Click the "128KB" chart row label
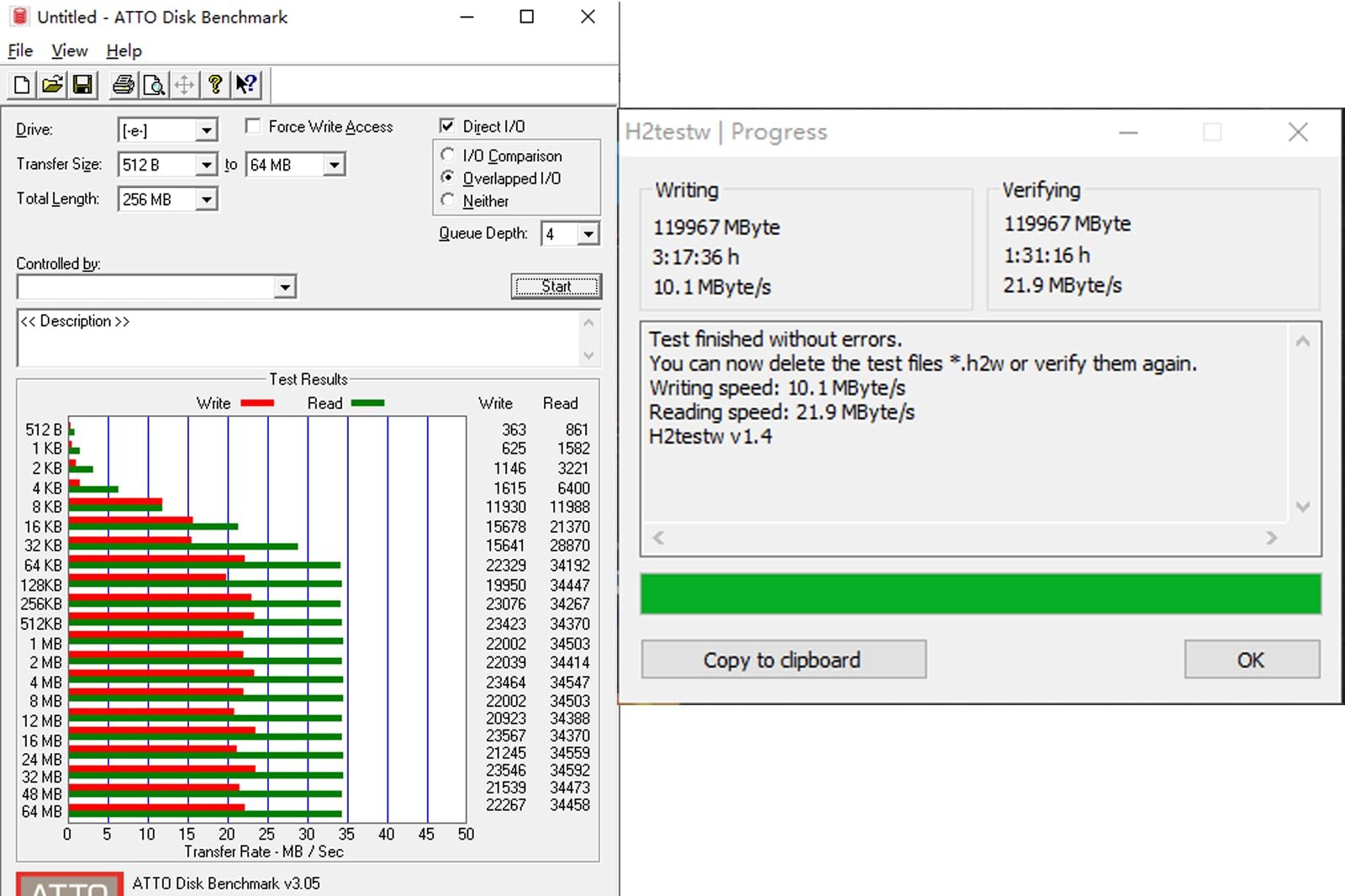The image size is (1345, 896). pyautogui.click(x=41, y=585)
